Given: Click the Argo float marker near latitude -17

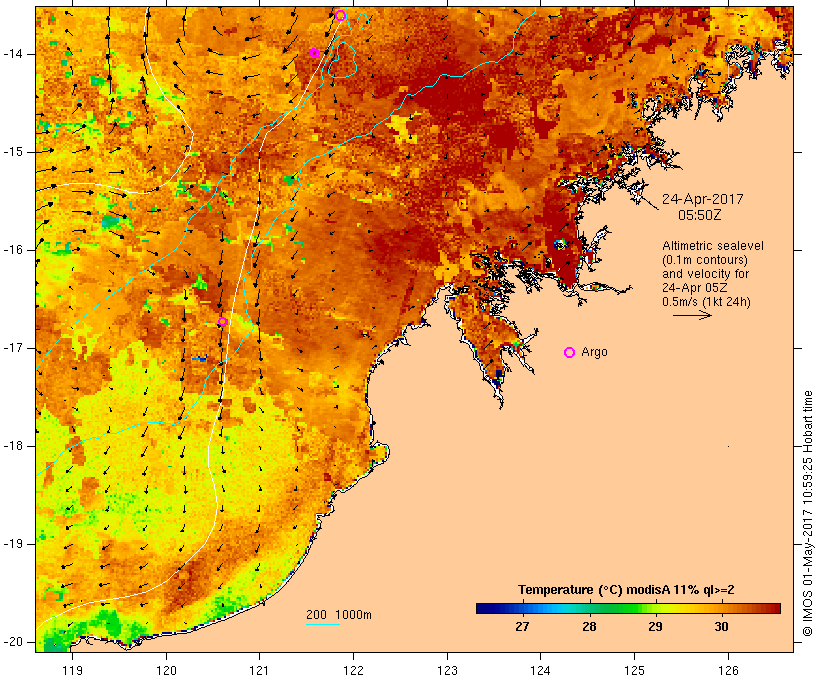Looking at the screenshot, I should click(222, 321).
